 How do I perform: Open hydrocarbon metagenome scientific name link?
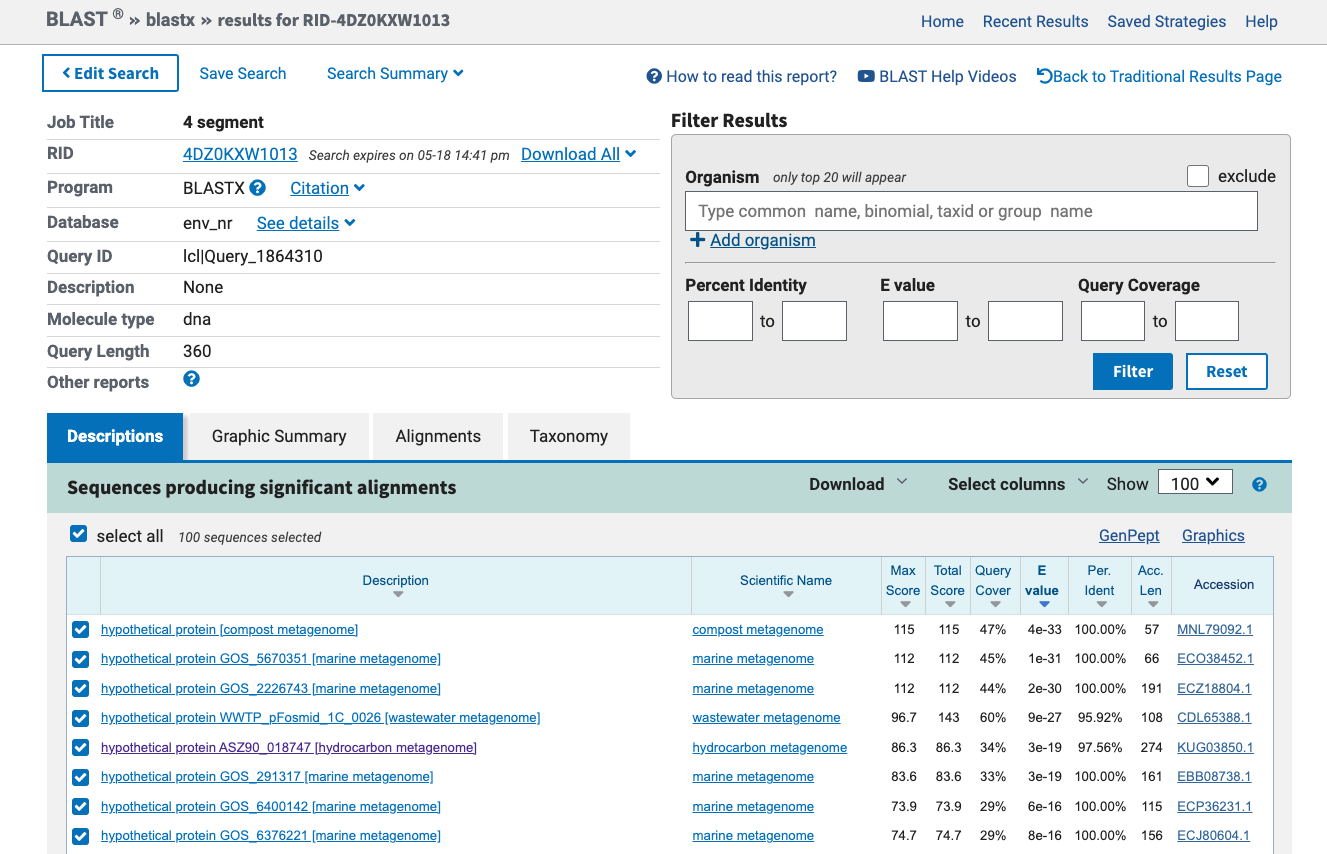click(x=769, y=748)
